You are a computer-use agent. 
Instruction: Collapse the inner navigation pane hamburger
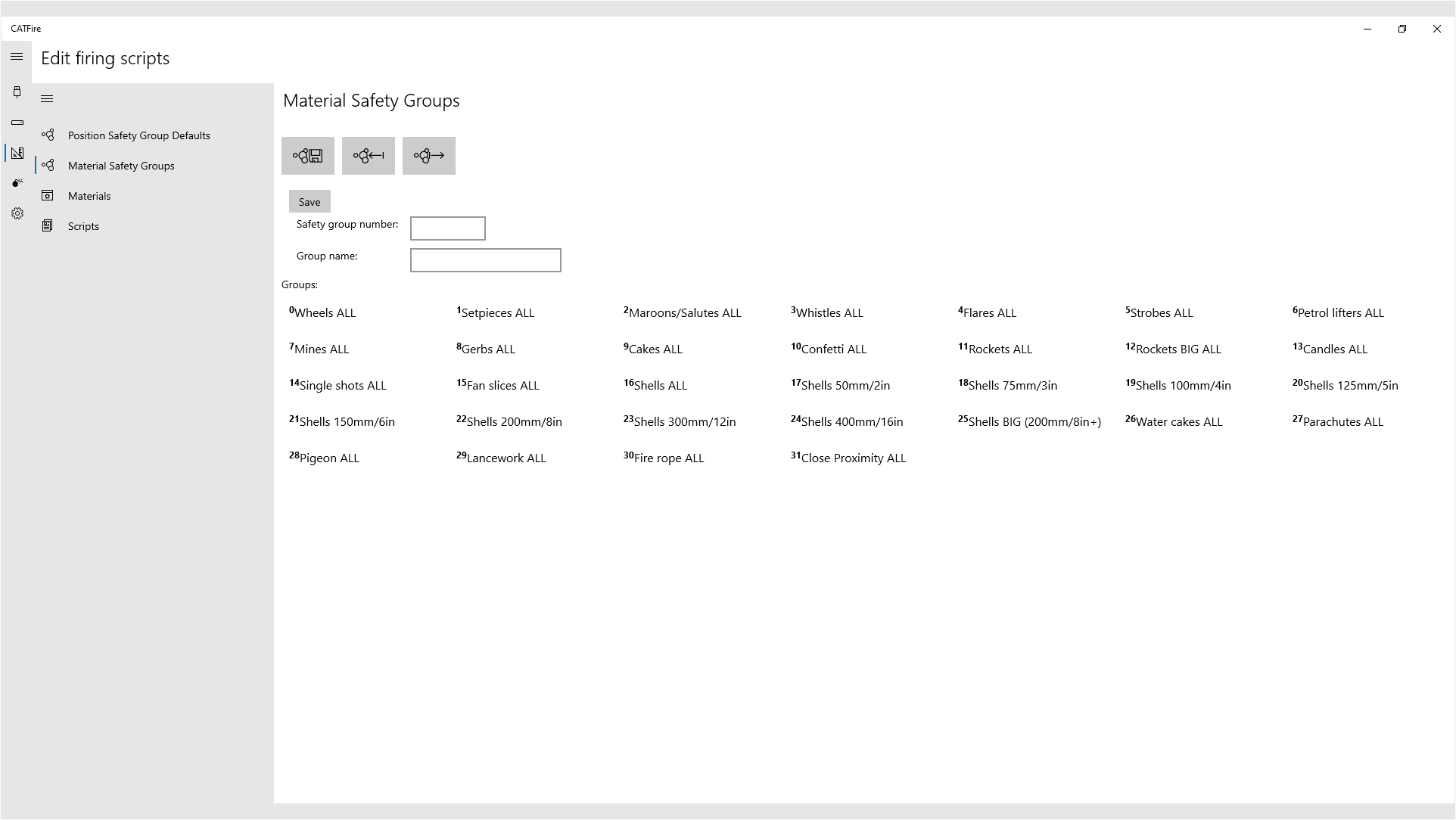[x=47, y=99]
